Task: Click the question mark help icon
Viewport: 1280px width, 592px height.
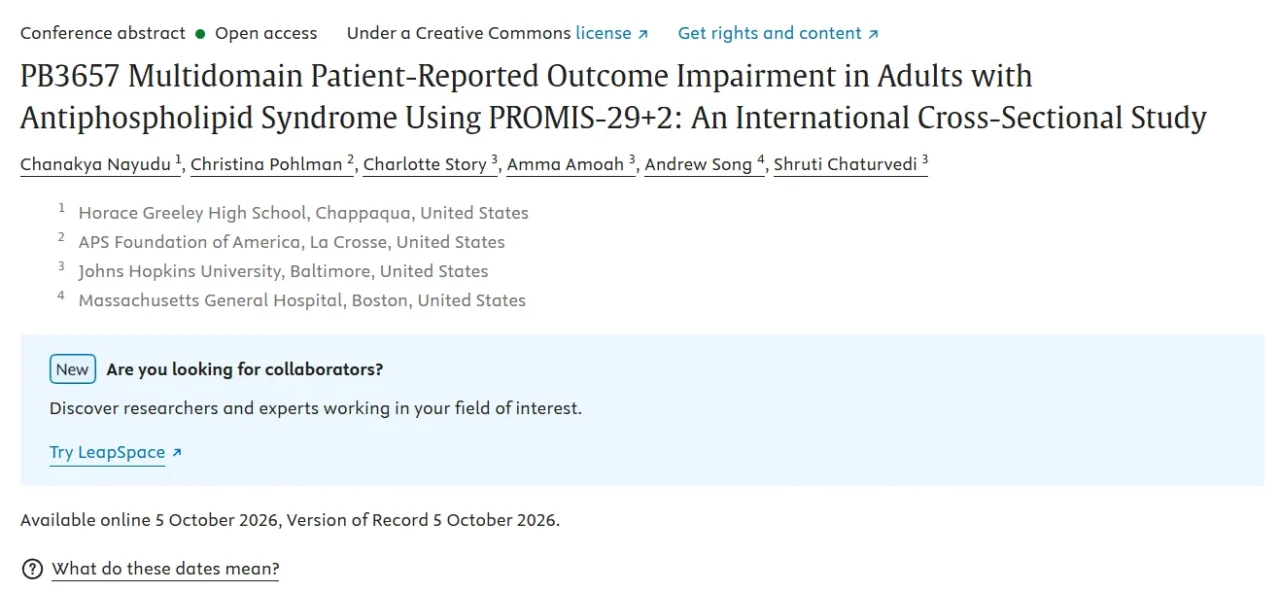Action: (32, 569)
